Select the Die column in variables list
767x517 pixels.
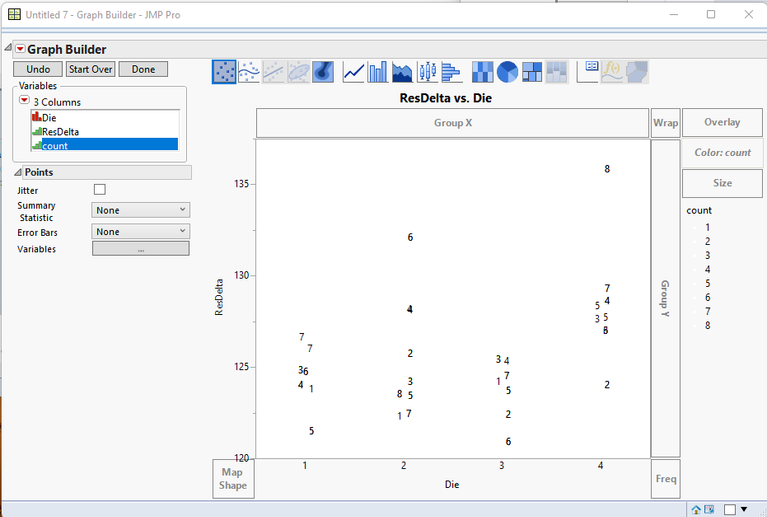(105, 117)
